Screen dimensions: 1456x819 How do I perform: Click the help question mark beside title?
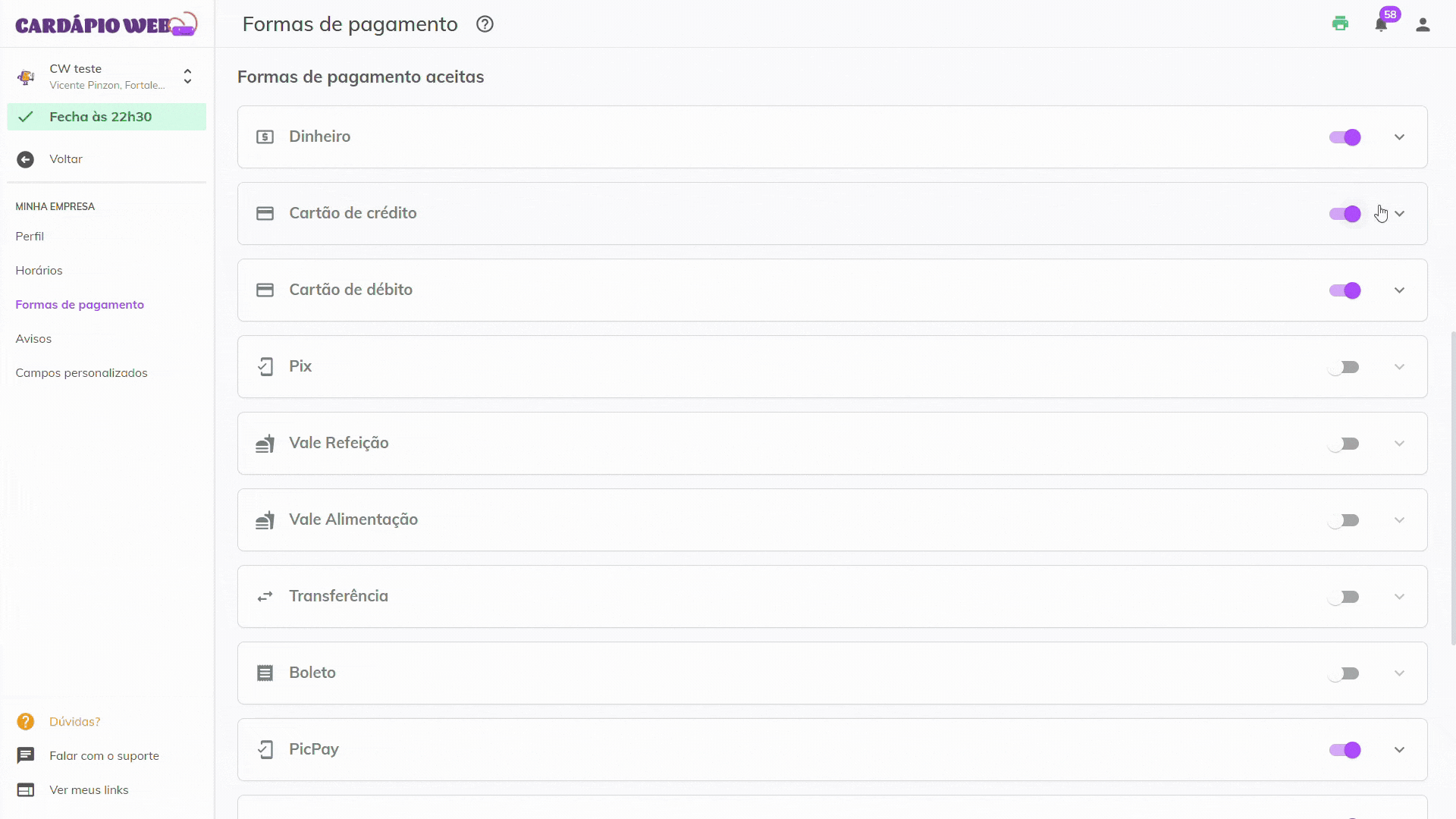point(485,24)
